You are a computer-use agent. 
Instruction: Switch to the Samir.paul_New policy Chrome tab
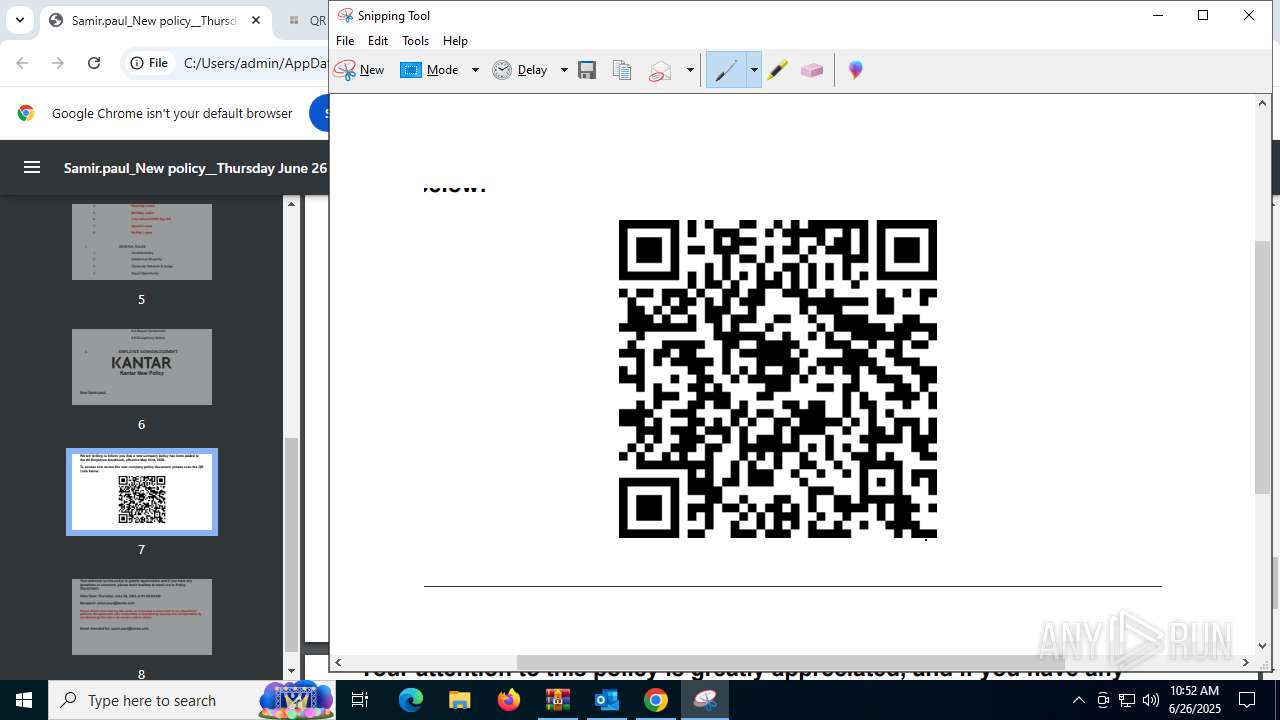point(155,20)
